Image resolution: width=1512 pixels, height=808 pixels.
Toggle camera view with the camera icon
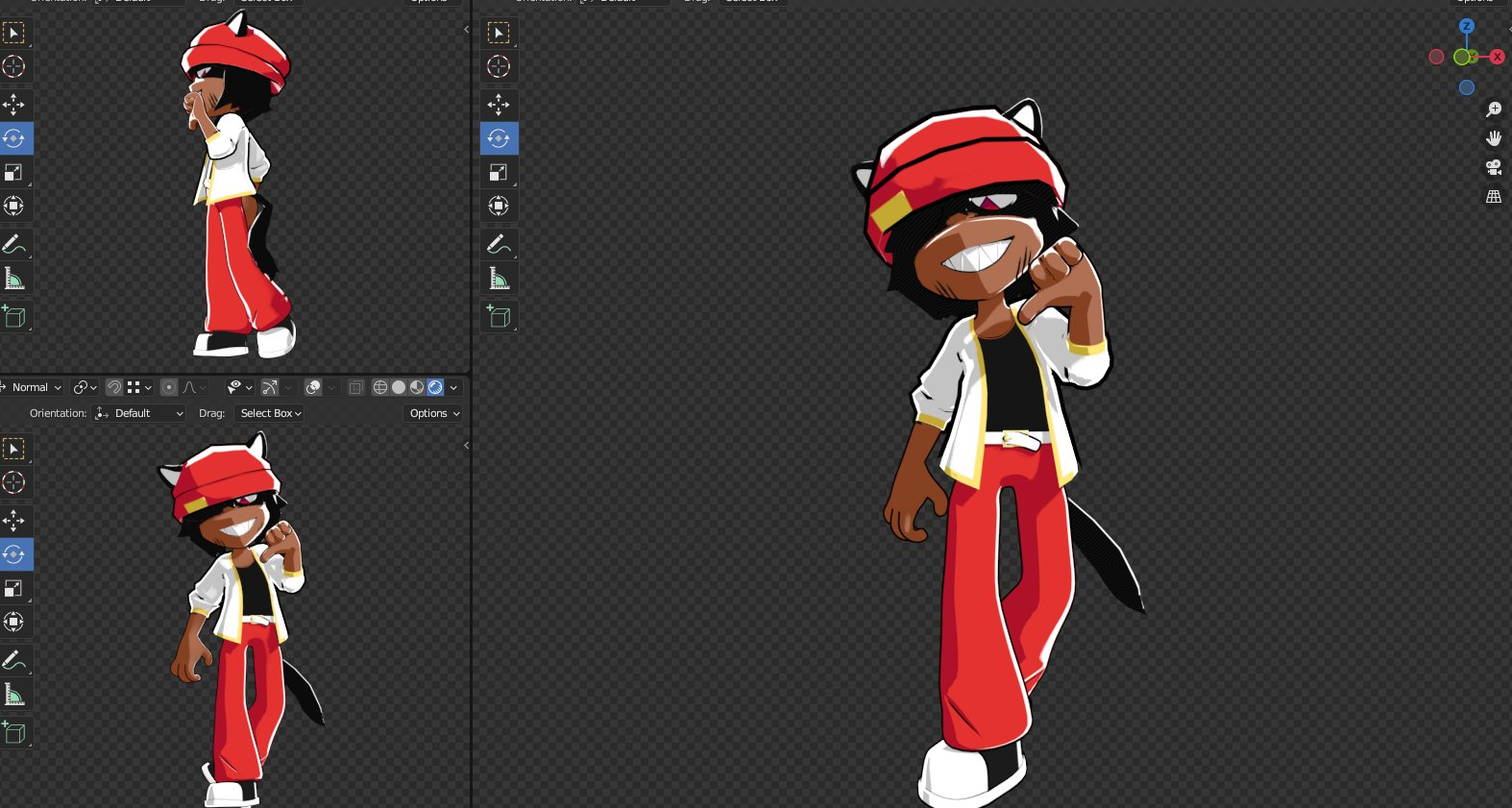1494,167
